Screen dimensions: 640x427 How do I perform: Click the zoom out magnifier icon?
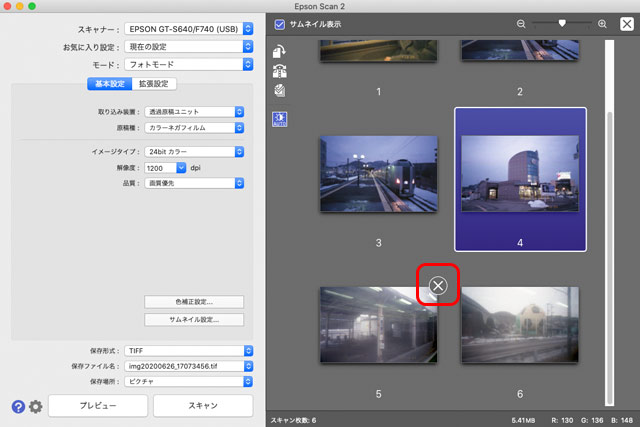click(x=521, y=23)
